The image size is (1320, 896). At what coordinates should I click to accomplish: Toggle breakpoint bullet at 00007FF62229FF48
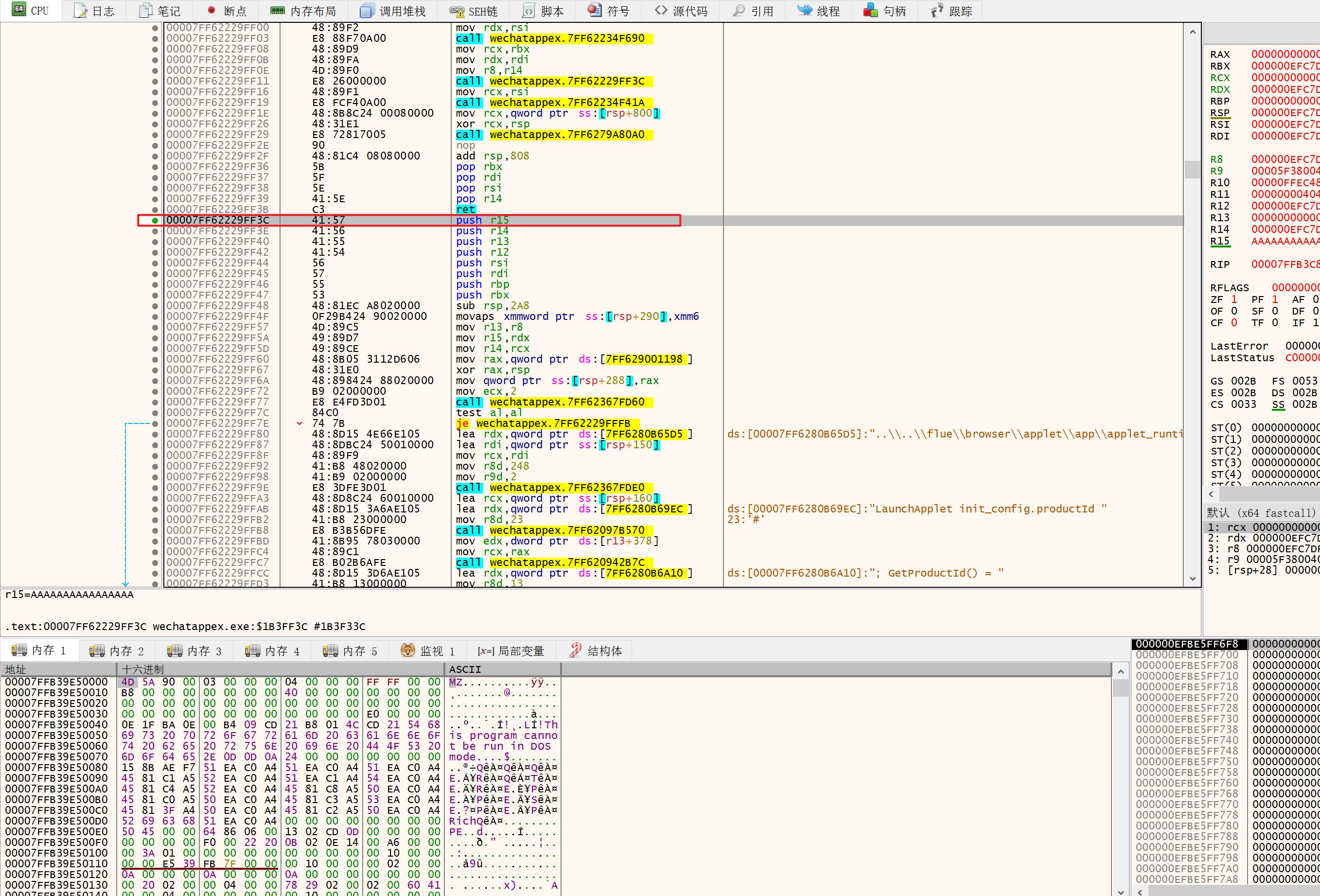click(155, 306)
